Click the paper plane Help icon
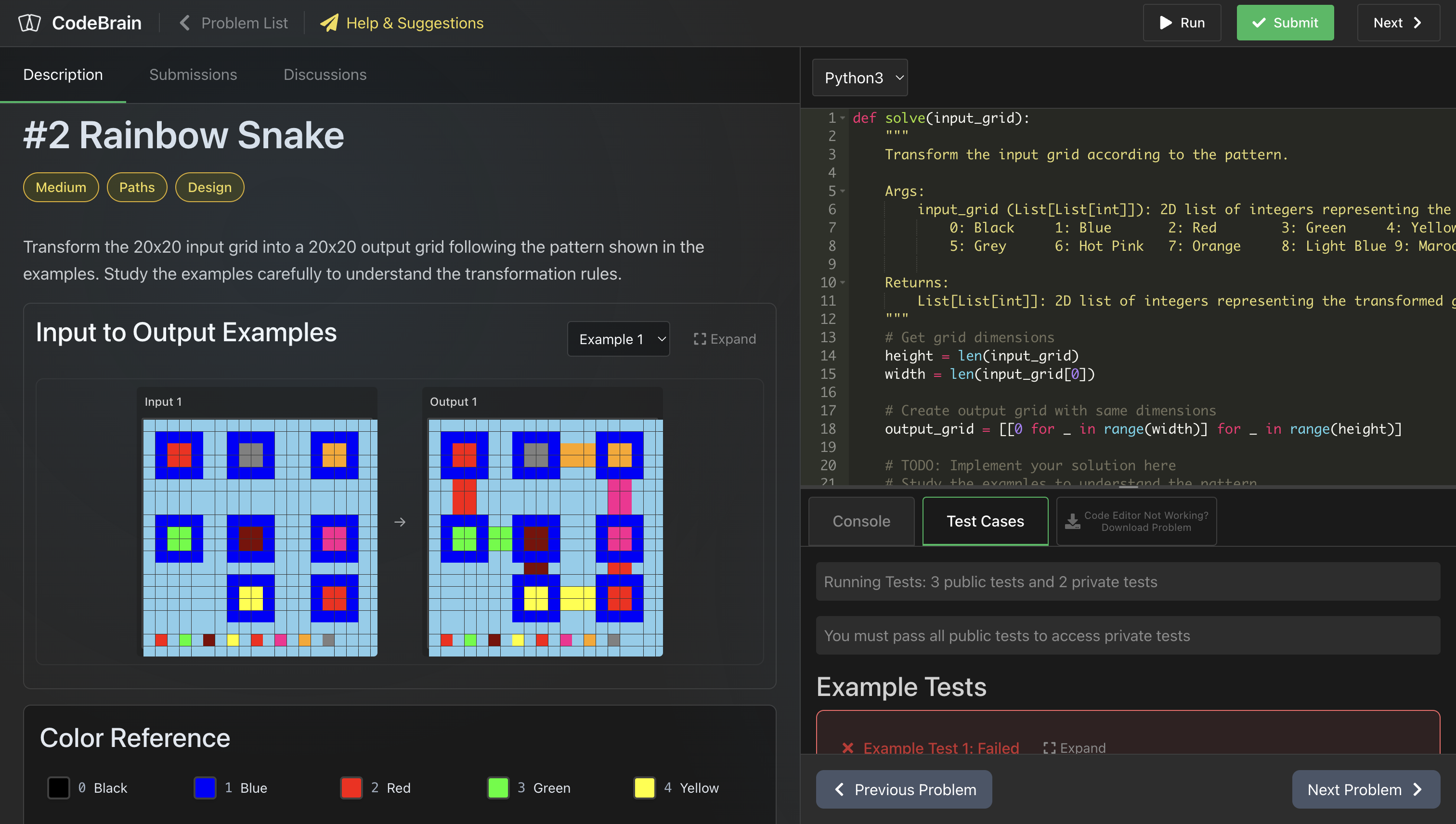1456x824 pixels. click(329, 23)
